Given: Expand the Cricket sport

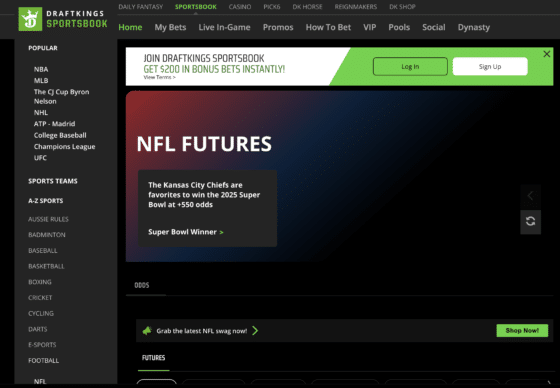Looking at the screenshot, I should (40, 298).
